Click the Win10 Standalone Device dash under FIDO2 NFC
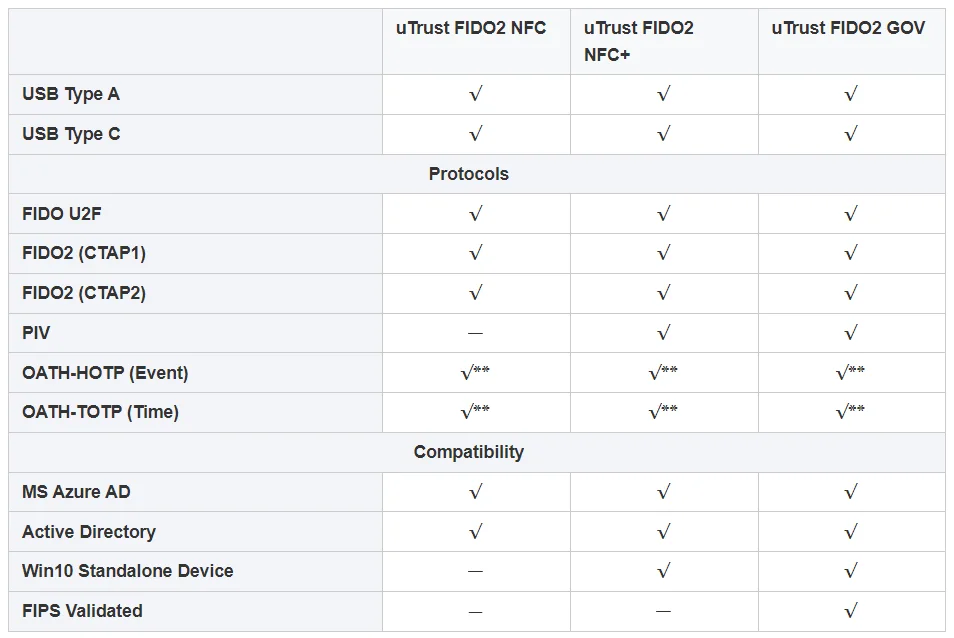The width and height of the screenshot is (954, 638). point(476,571)
